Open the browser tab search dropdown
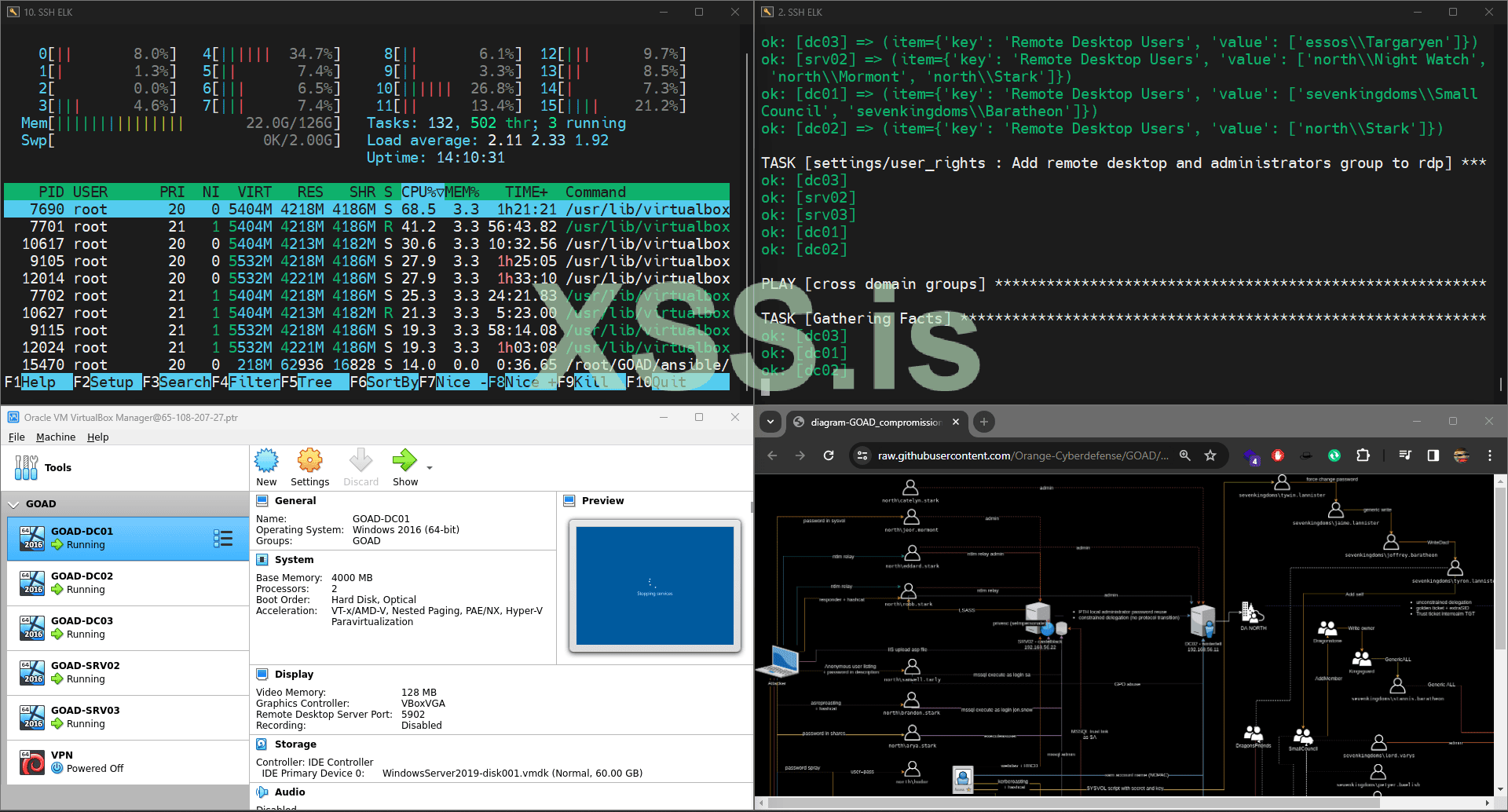This screenshot has height=812, width=1508. 770,422
